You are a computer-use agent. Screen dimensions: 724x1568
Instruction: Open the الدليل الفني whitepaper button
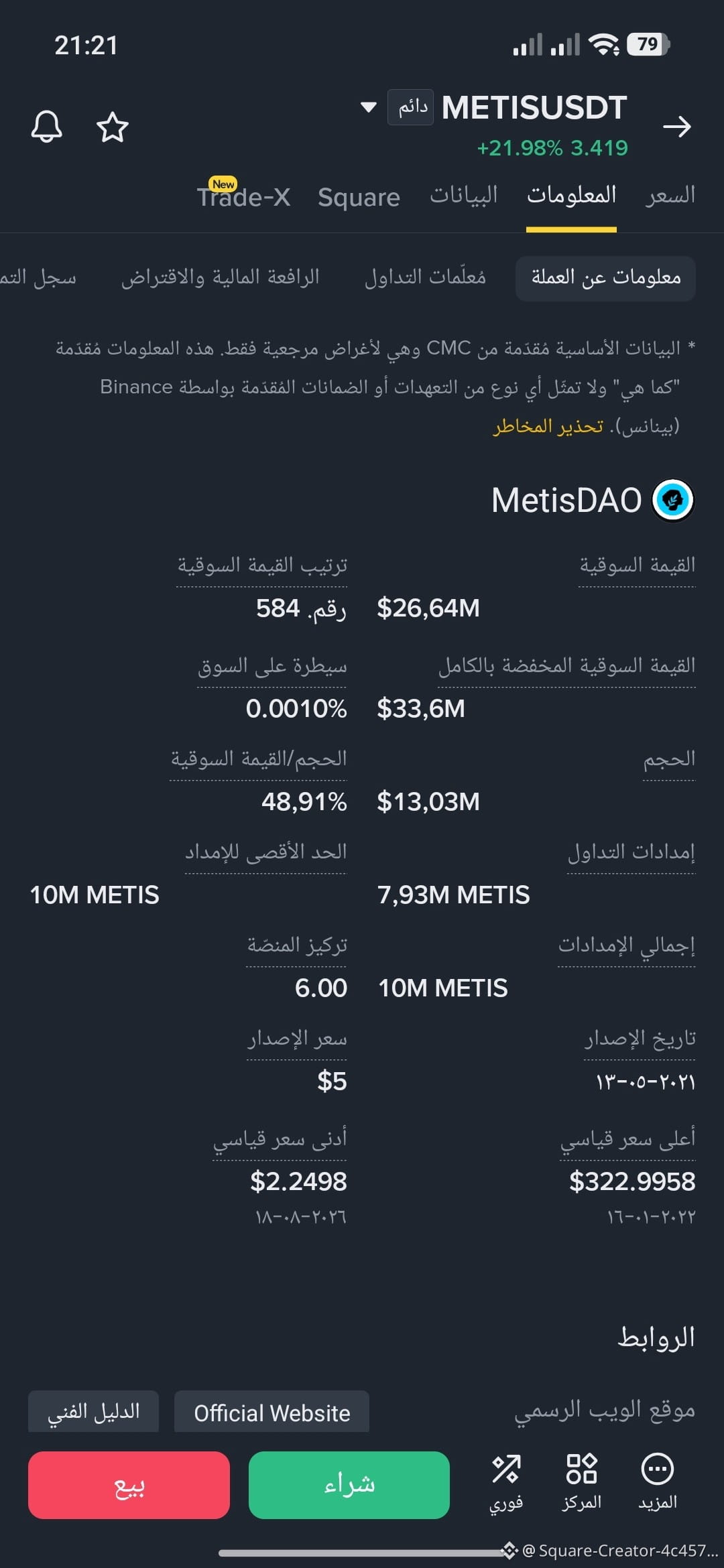tap(93, 1413)
